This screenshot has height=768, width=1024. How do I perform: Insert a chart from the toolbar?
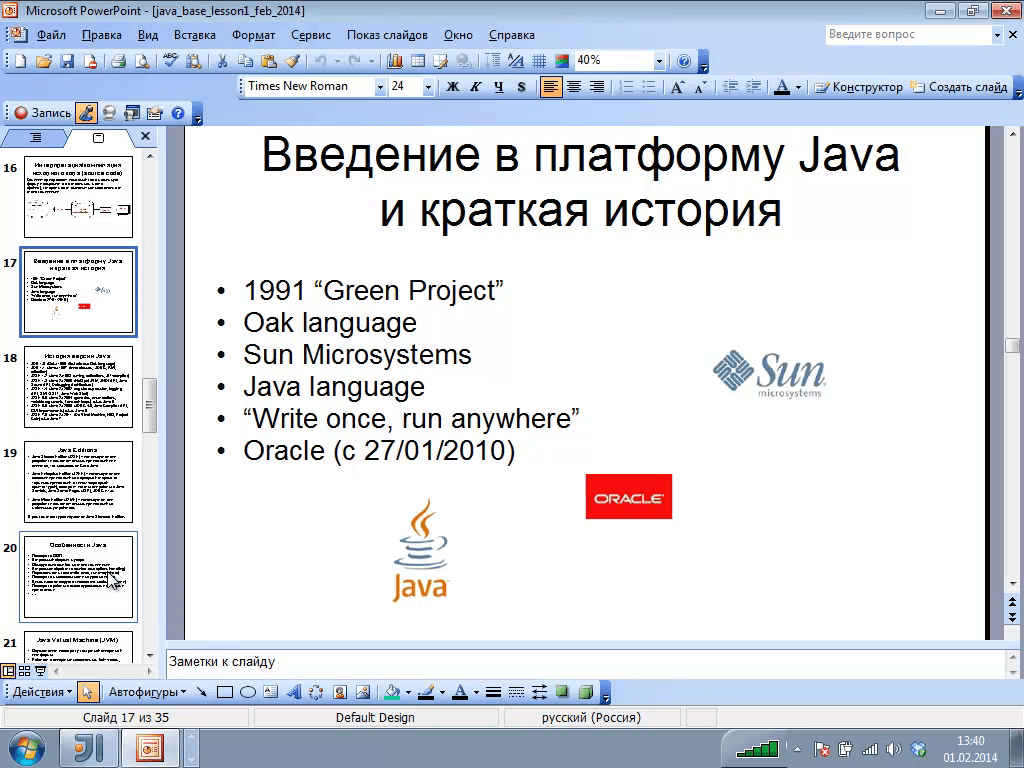pyautogui.click(x=394, y=61)
